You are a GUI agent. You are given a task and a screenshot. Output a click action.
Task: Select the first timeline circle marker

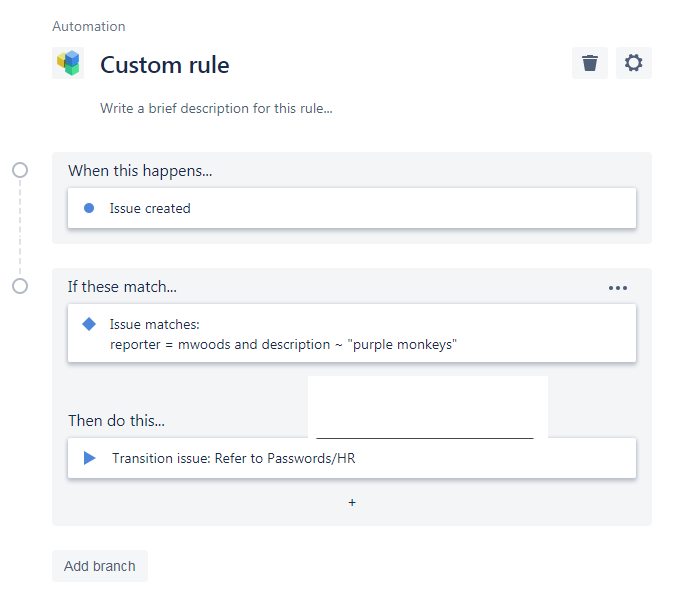point(20,170)
